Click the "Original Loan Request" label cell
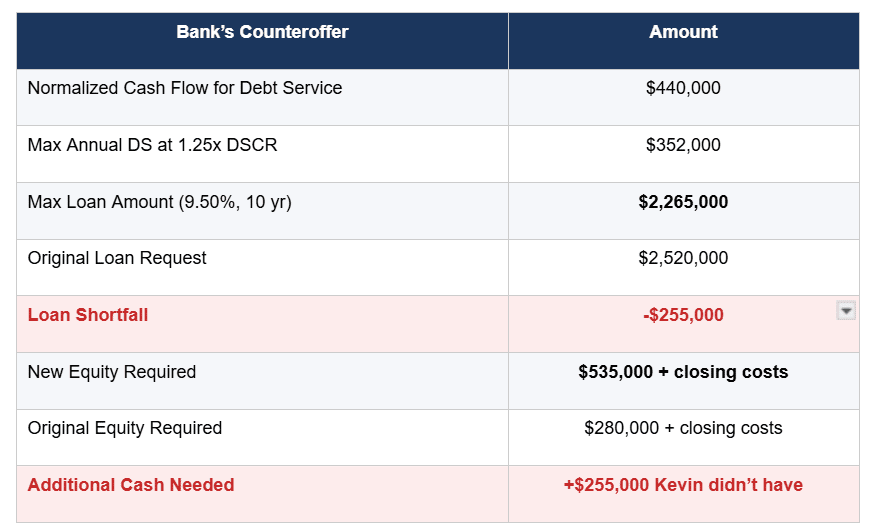 point(117,258)
